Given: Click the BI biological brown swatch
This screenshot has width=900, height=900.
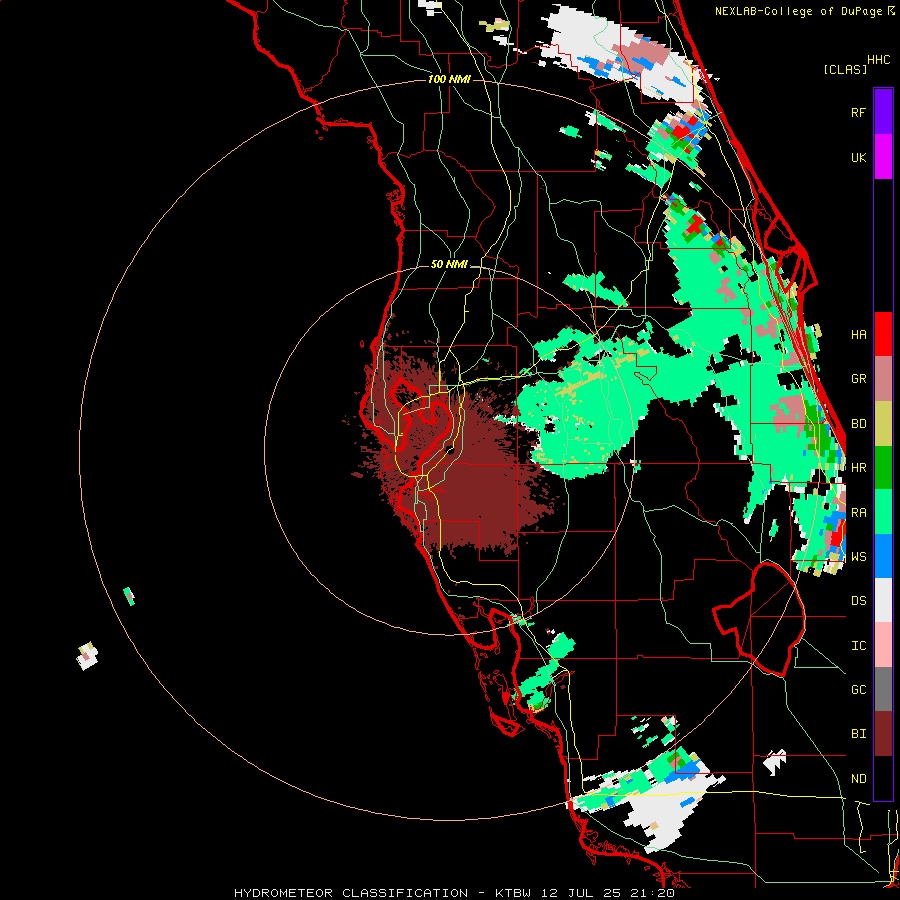Looking at the screenshot, I should pyautogui.click(x=883, y=734).
